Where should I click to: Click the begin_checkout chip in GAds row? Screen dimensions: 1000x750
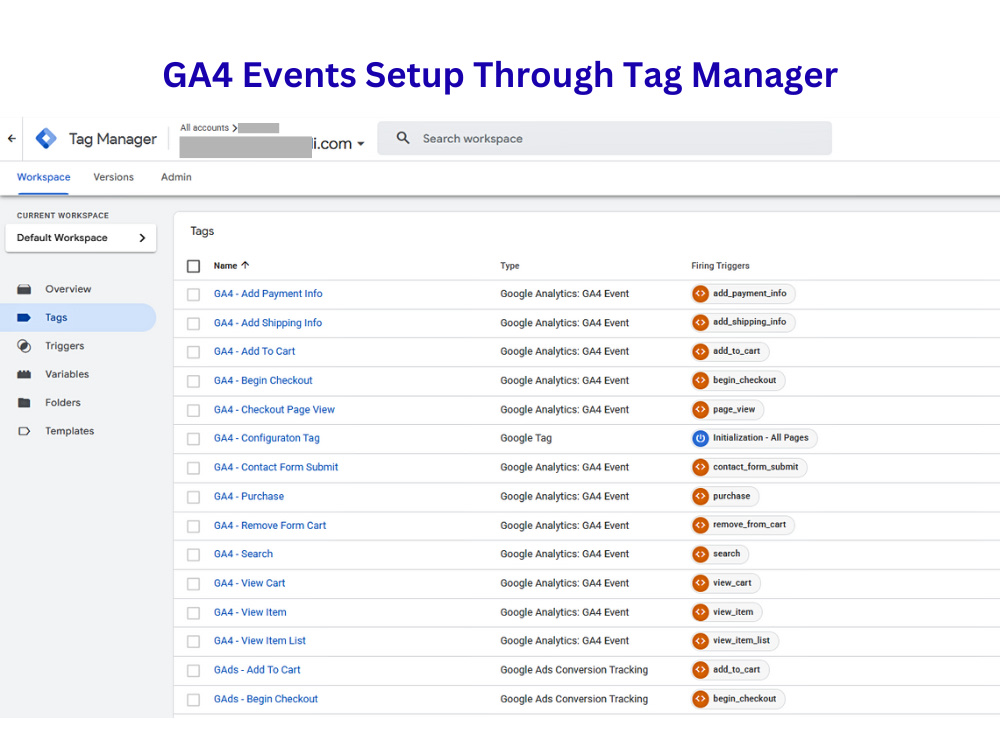(739, 699)
